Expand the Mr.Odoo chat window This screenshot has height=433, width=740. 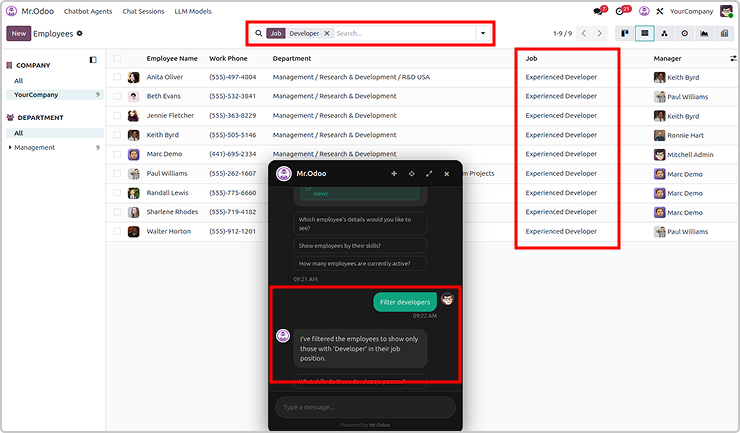click(429, 173)
